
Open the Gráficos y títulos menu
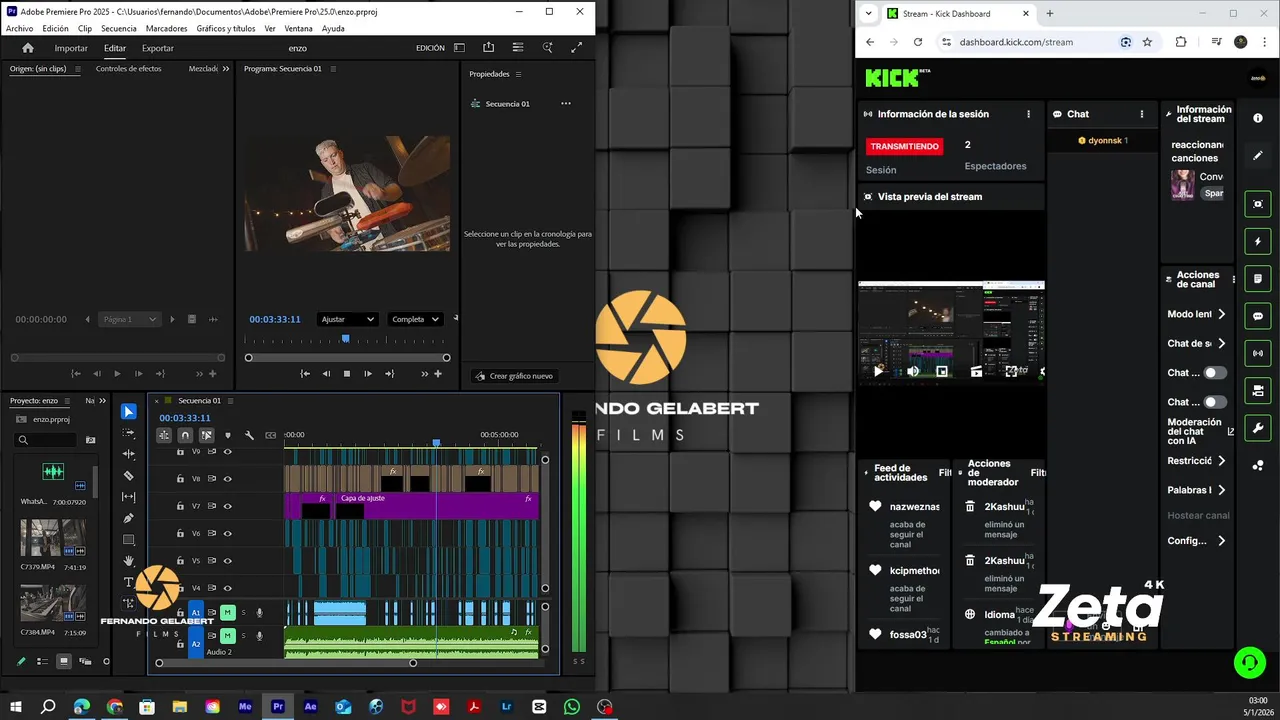225,29
